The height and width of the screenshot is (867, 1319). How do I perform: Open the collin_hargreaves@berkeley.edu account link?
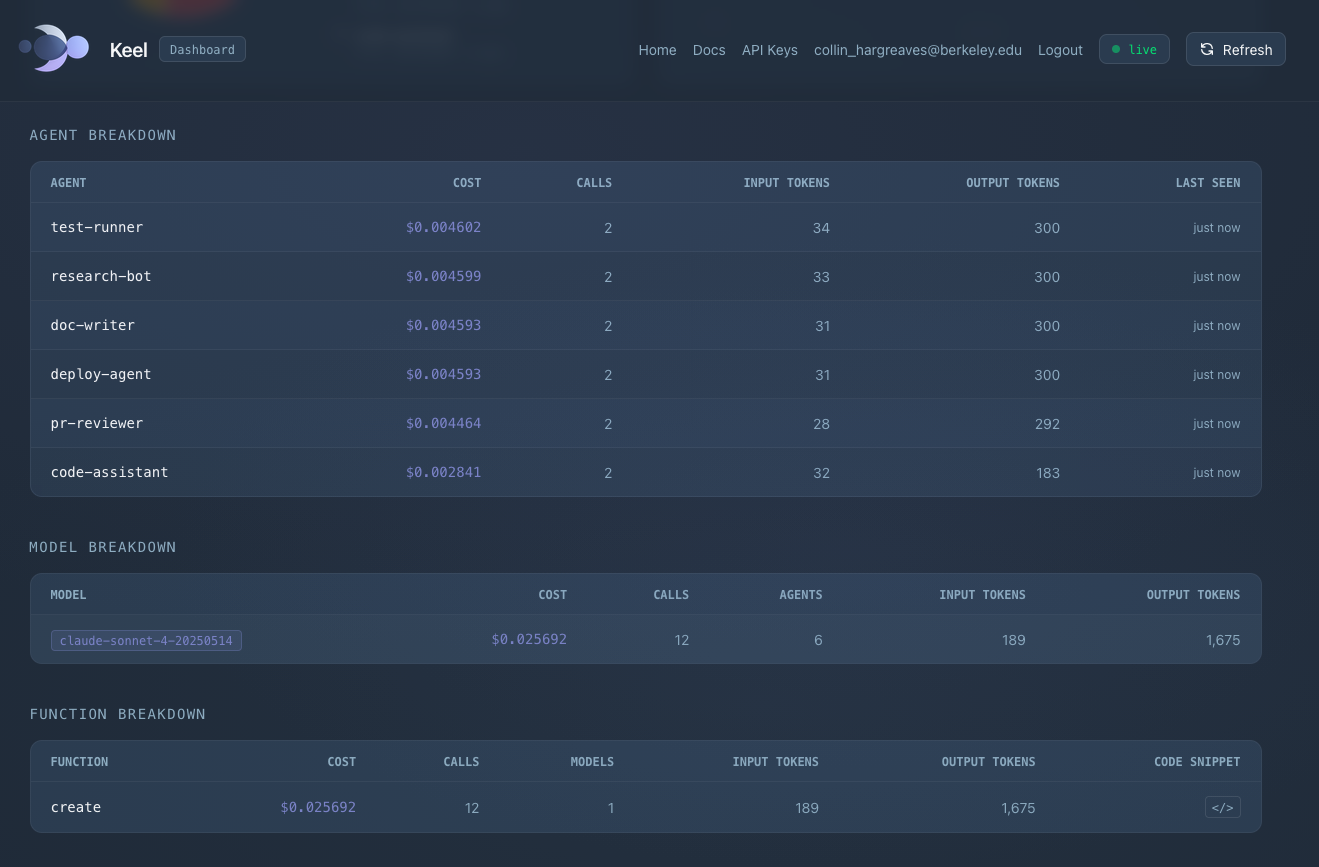tap(918, 50)
